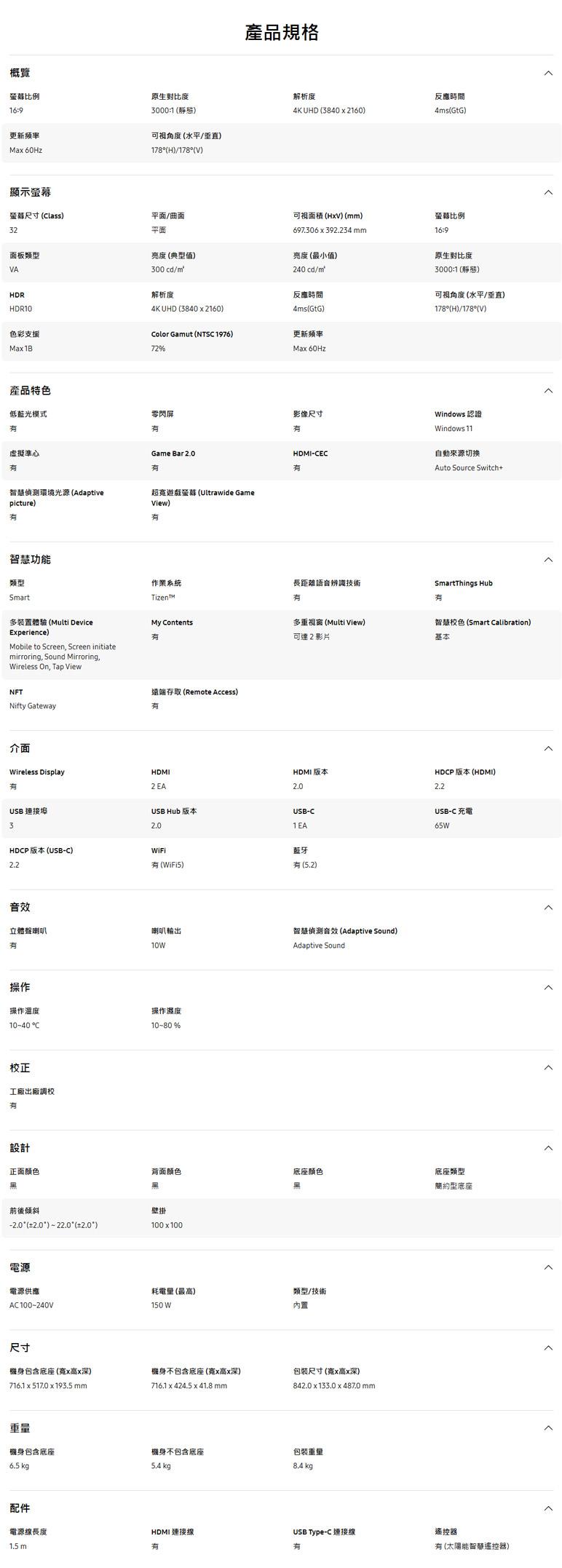Click the chevron icon in the 尺寸 row
Image resolution: width=562 pixels, height=1568 pixels.
coord(548,1348)
